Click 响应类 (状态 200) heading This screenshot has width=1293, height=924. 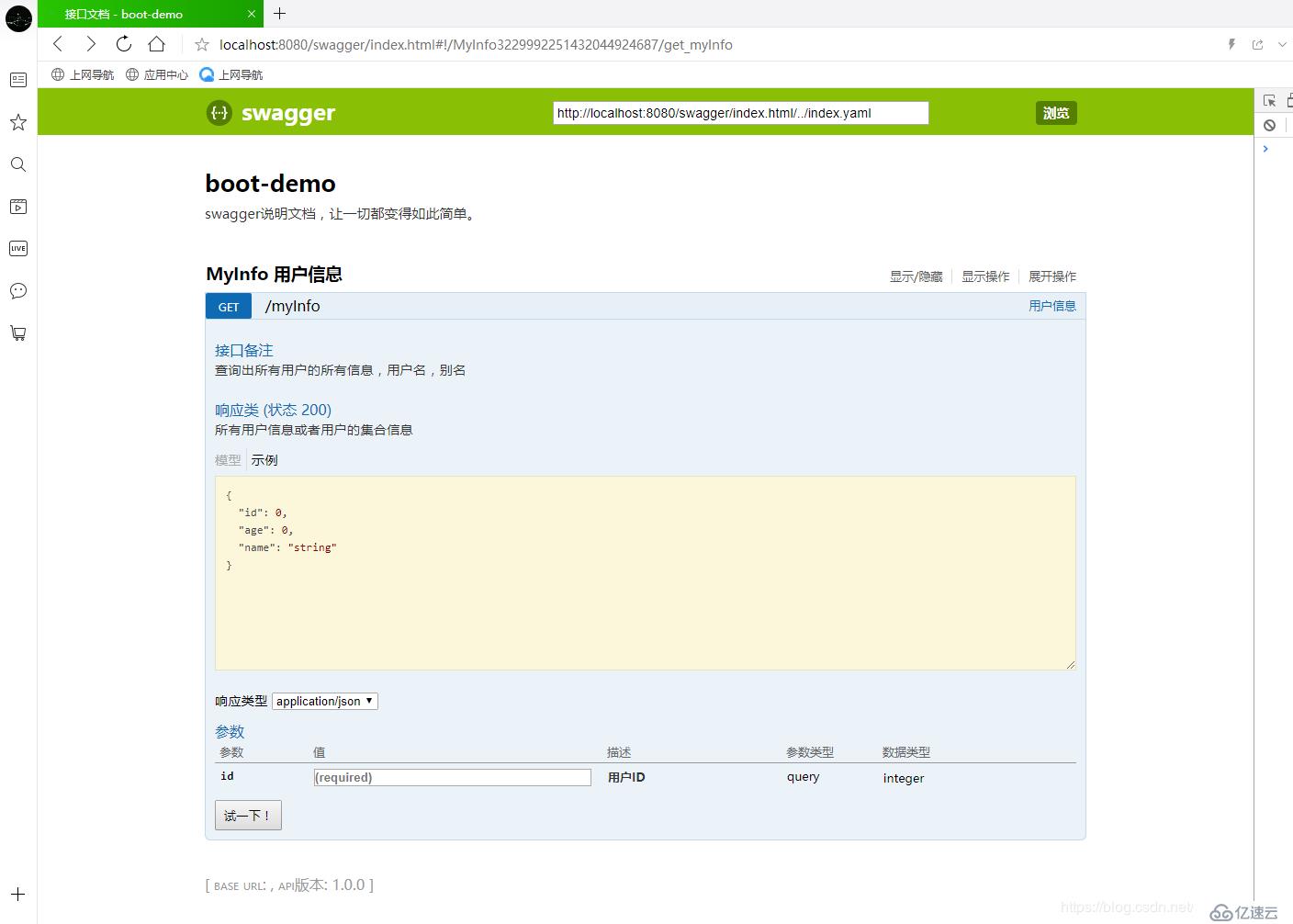point(273,410)
